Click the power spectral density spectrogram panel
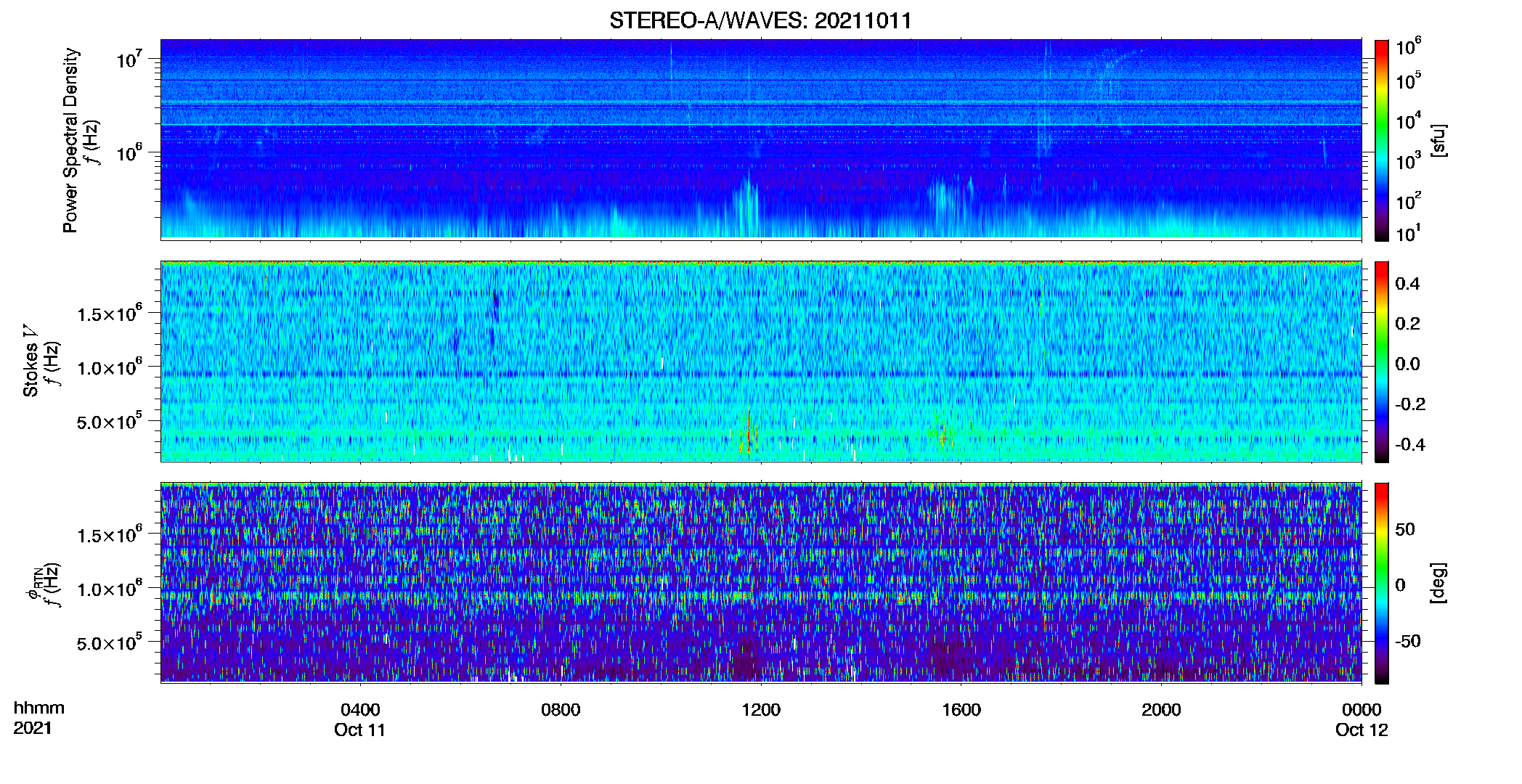 pos(761,139)
